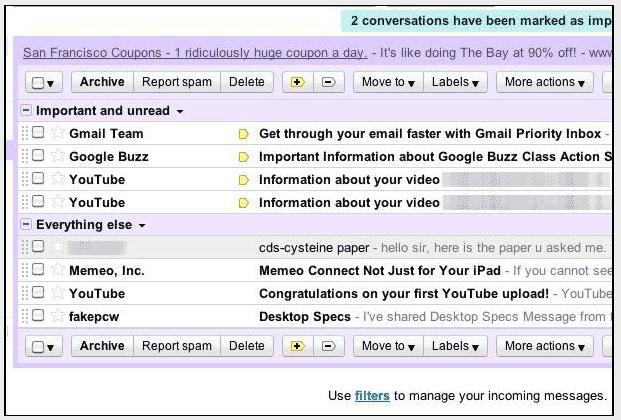Image resolution: width=621 pixels, height=420 pixels.
Task: Click the yellow importance marker on Gmail Team email
Action: click(x=242, y=134)
